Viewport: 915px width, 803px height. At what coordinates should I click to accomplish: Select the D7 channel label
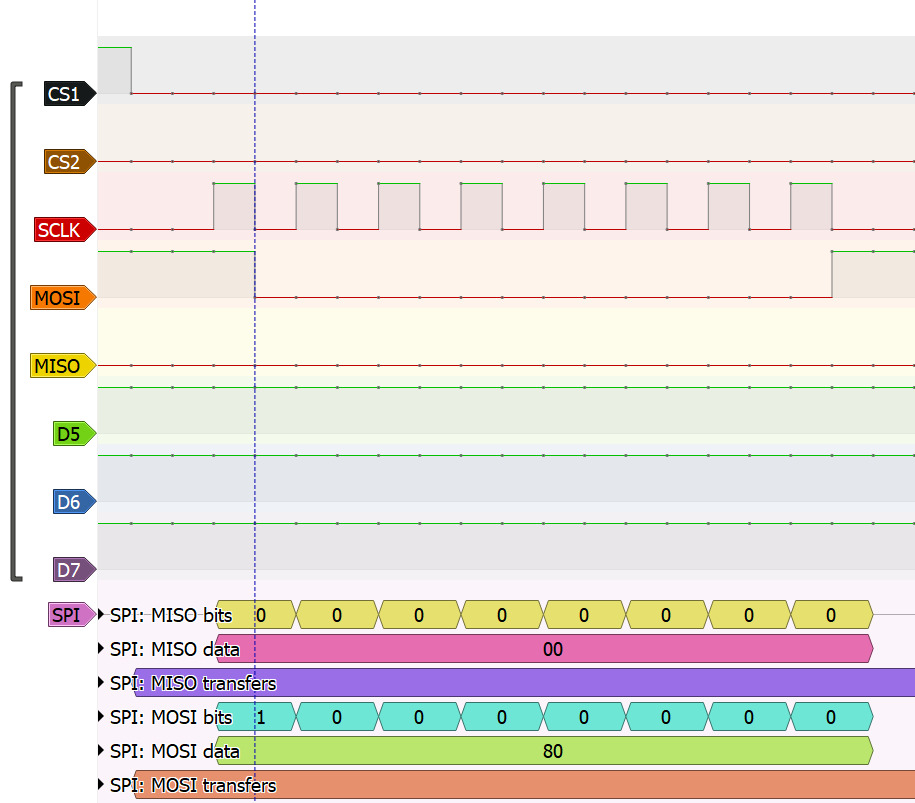click(x=74, y=570)
